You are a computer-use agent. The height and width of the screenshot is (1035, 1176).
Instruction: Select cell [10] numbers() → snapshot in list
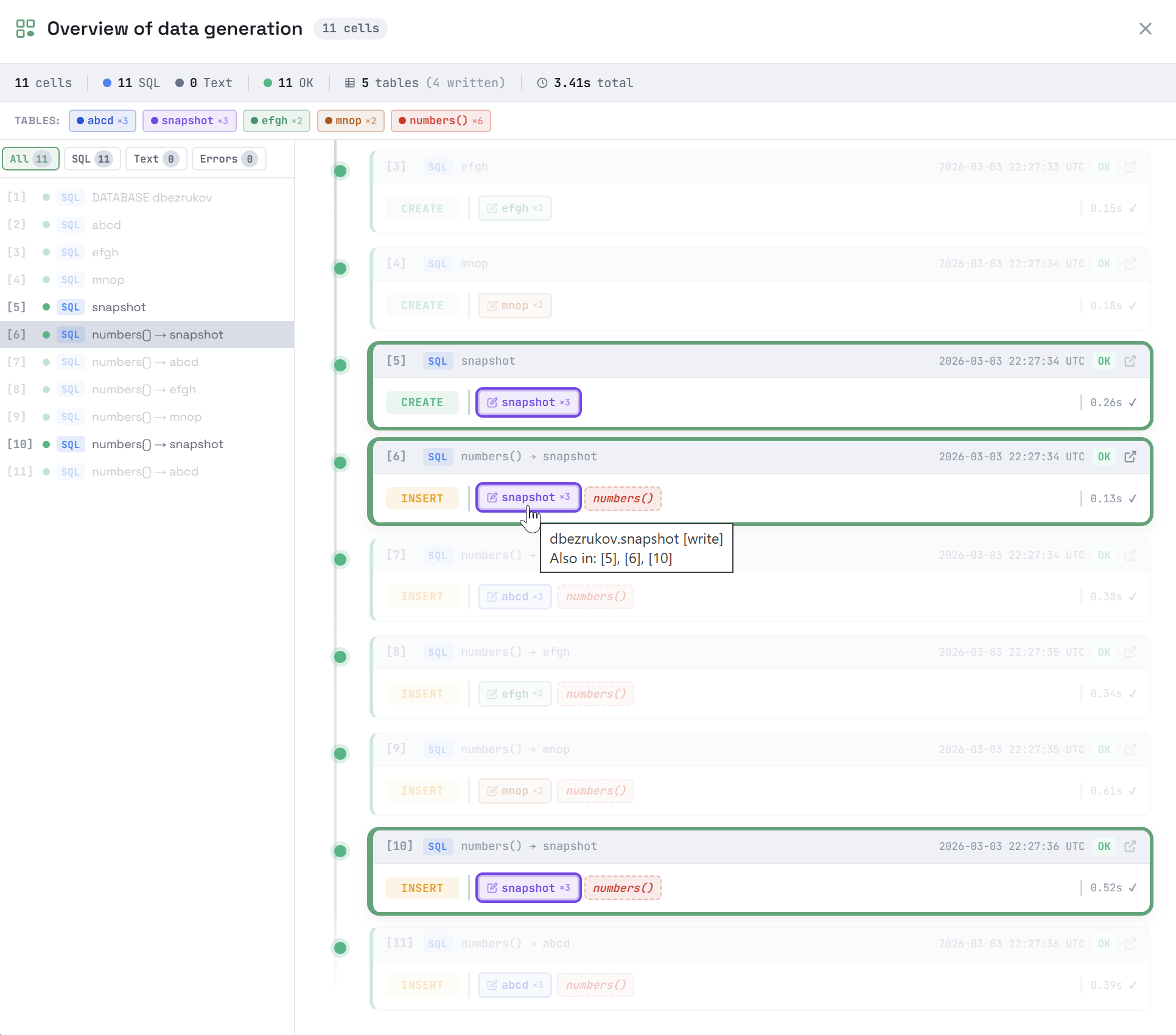147,444
